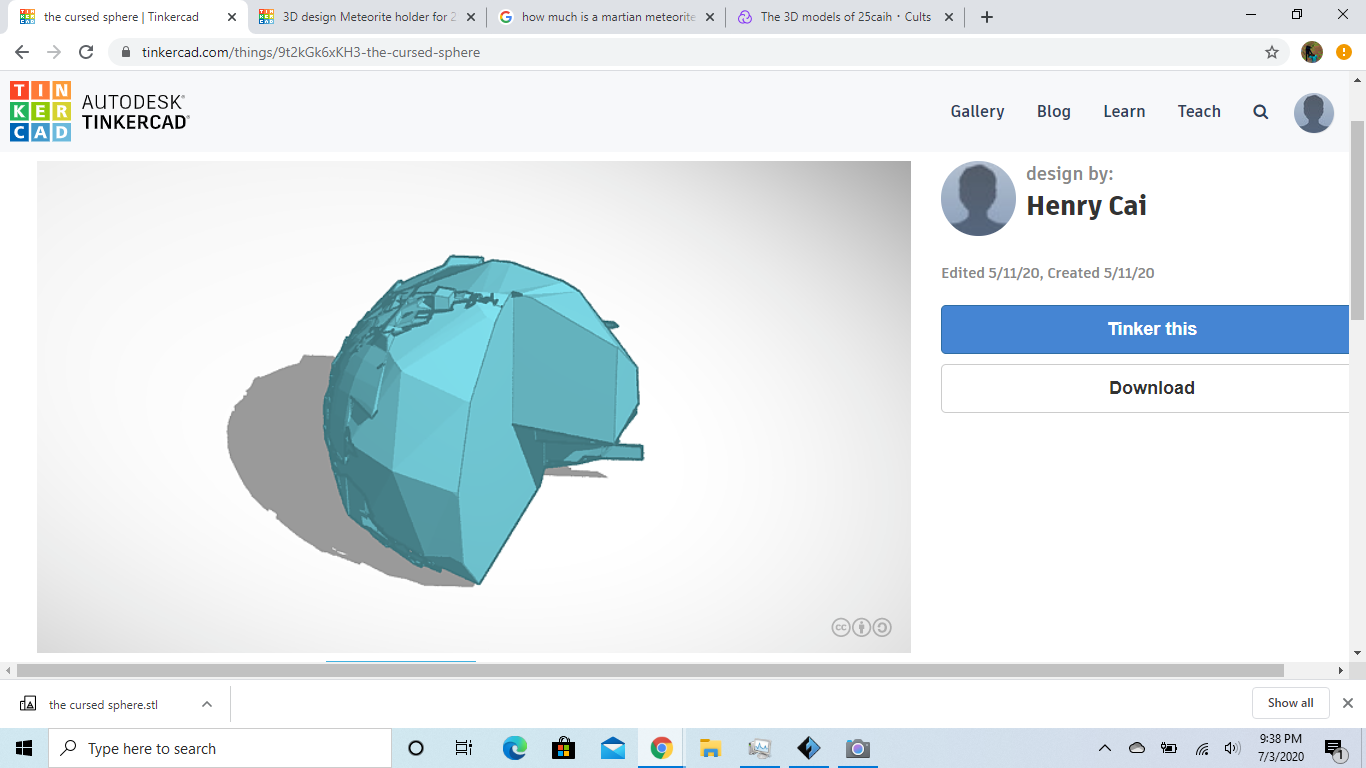Click the Chrome profile avatar icon
The image size is (1366, 768).
(1312, 52)
